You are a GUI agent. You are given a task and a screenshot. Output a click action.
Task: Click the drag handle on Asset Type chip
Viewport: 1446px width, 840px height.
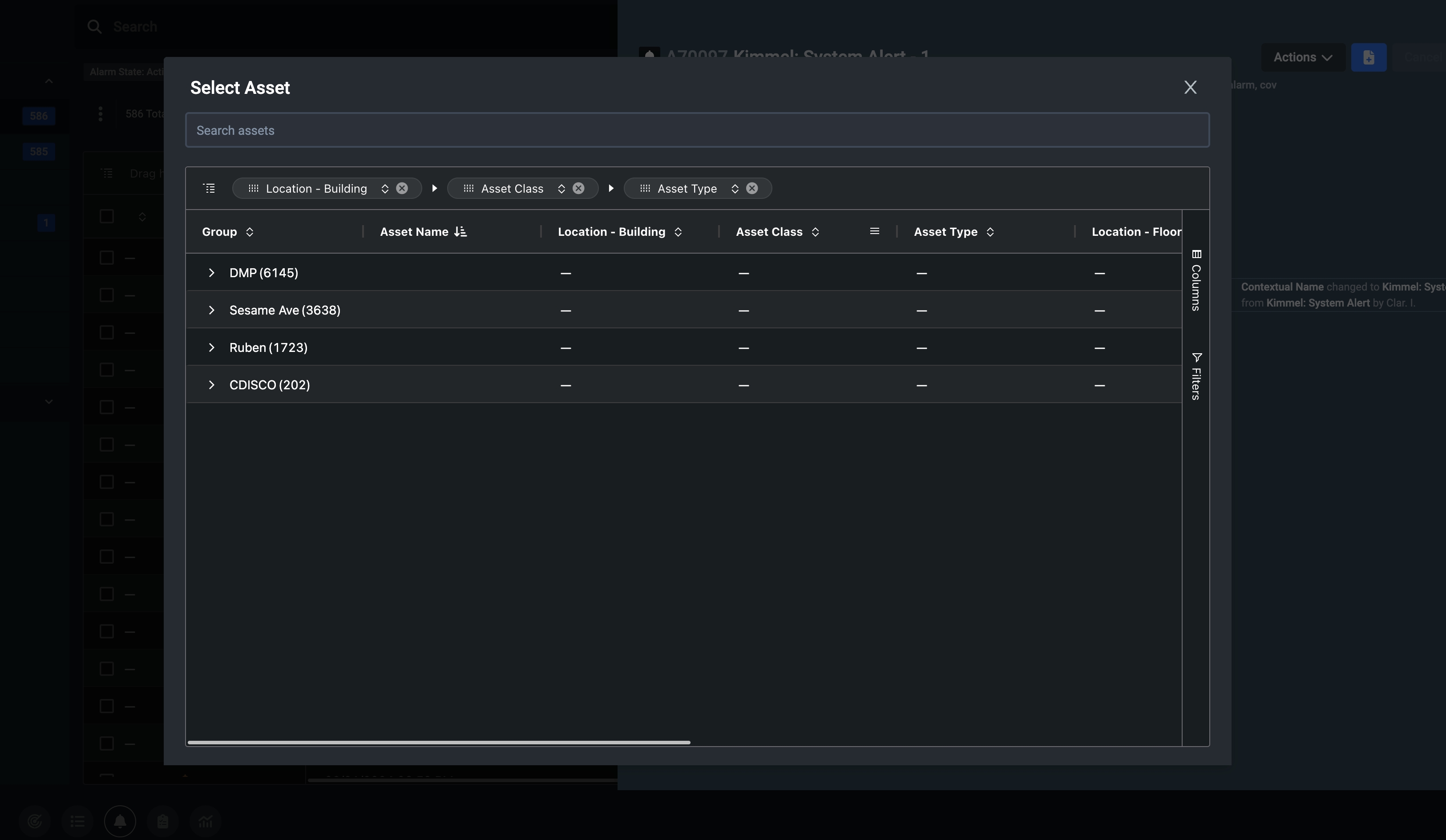coord(645,188)
